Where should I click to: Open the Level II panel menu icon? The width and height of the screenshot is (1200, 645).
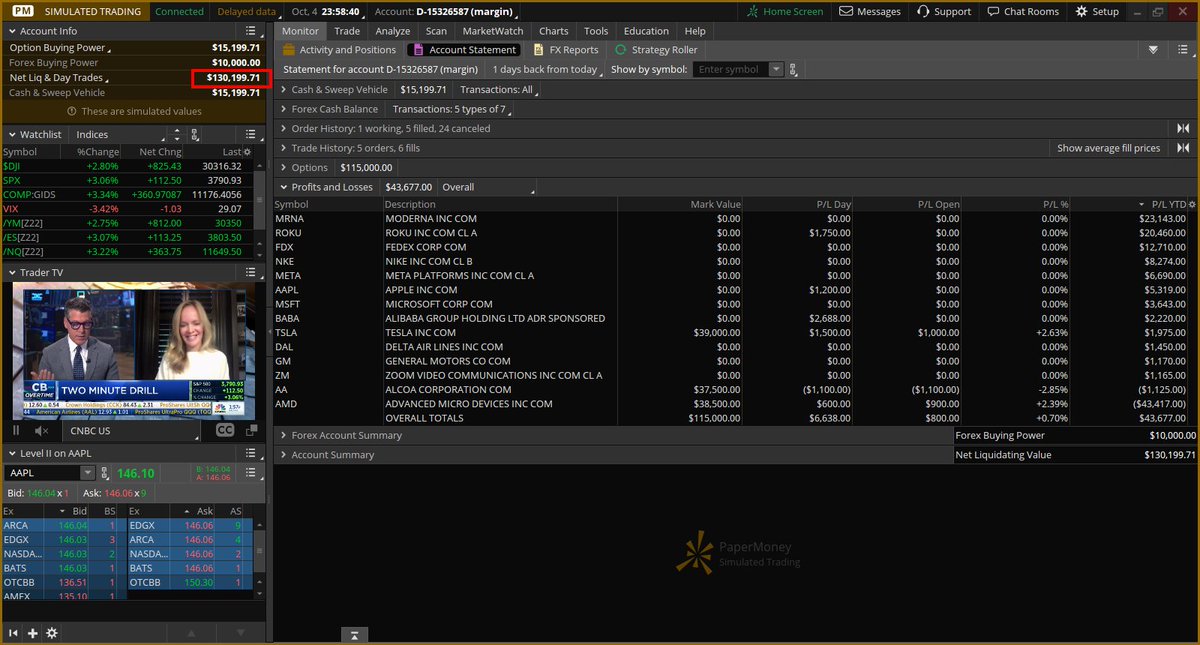[249, 454]
